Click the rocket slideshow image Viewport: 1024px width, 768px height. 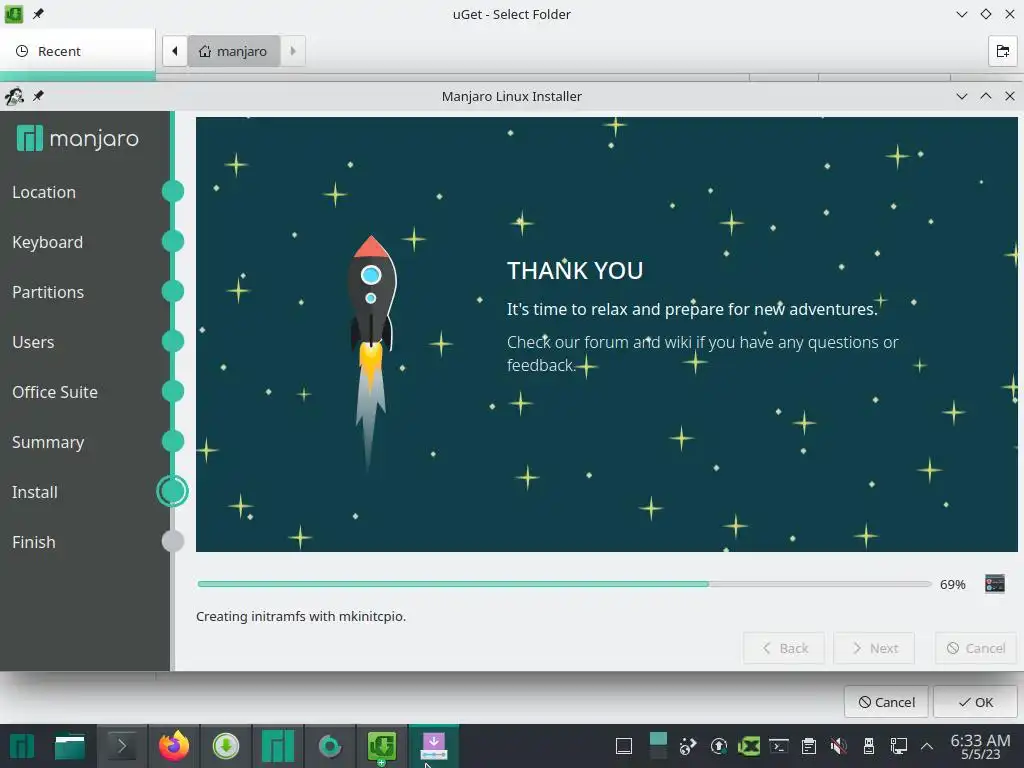coord(371,353)
